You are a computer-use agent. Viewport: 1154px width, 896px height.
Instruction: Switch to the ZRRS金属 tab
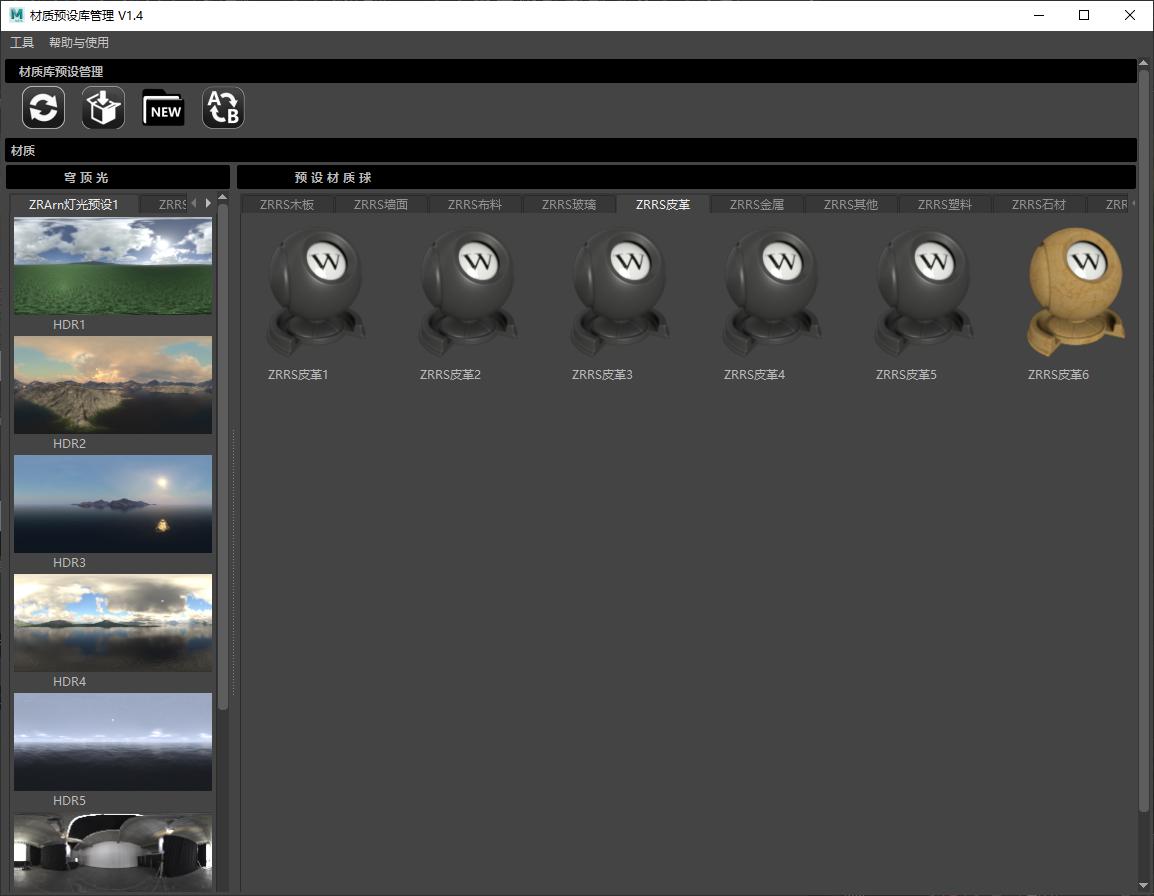(x=756, y=205)
